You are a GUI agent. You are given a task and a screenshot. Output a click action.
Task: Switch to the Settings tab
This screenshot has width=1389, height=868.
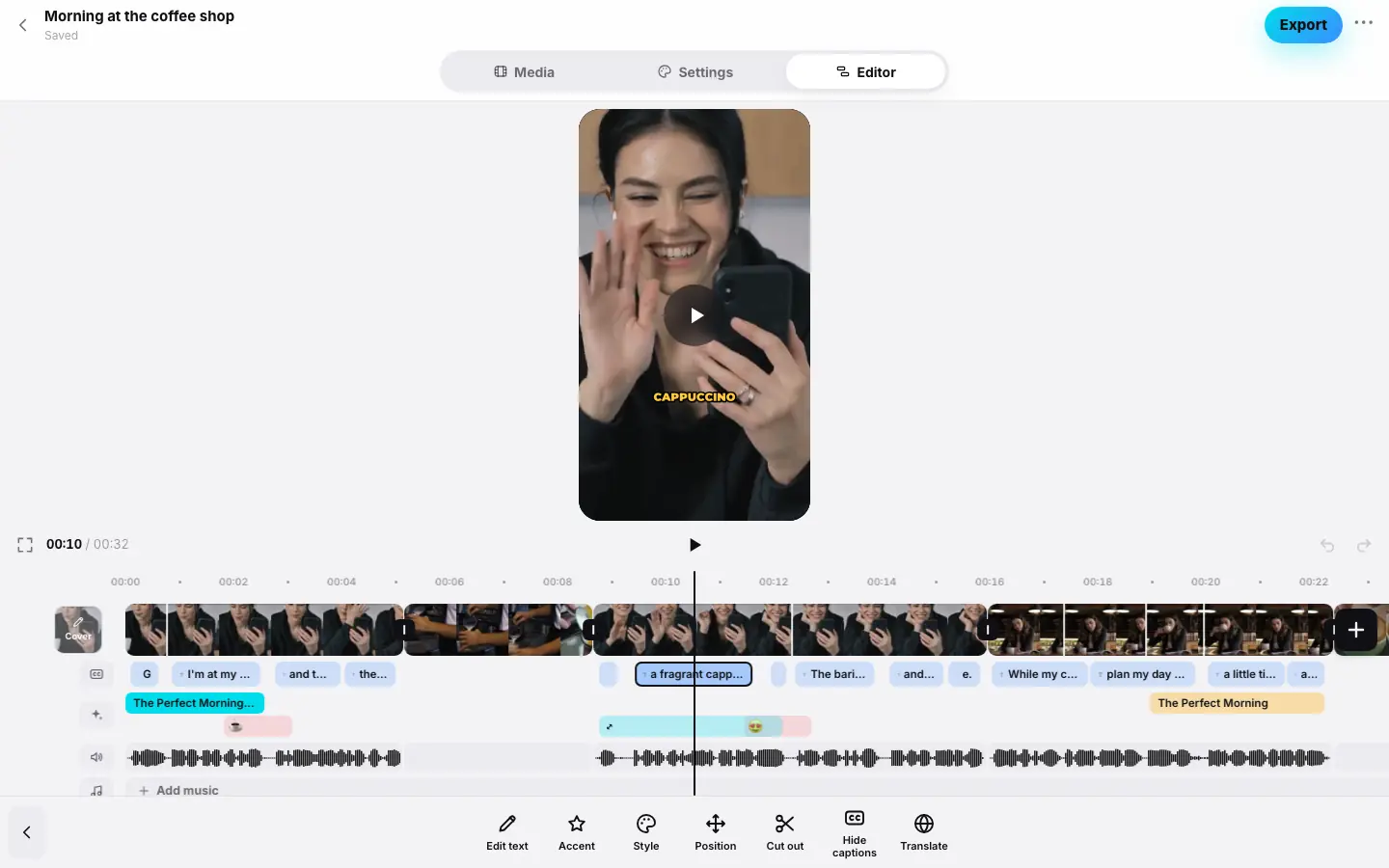[695, 72]
